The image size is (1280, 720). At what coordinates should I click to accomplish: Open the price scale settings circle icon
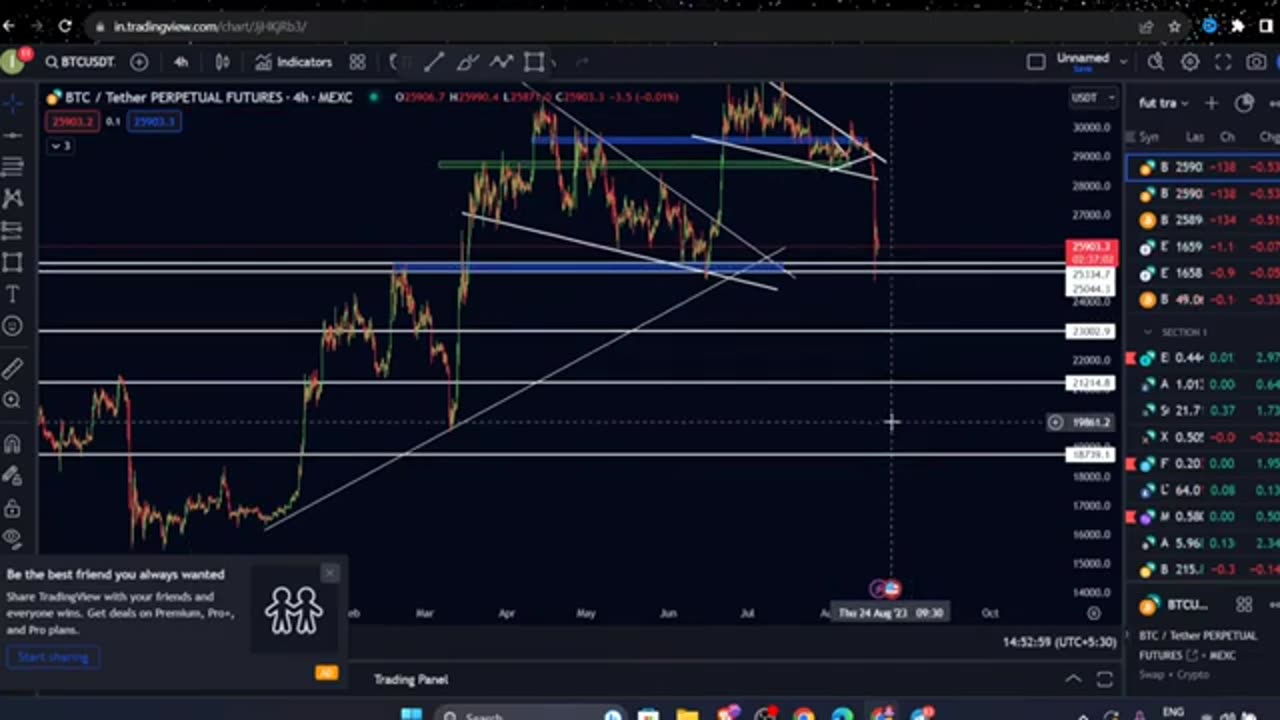point(1093,613)
